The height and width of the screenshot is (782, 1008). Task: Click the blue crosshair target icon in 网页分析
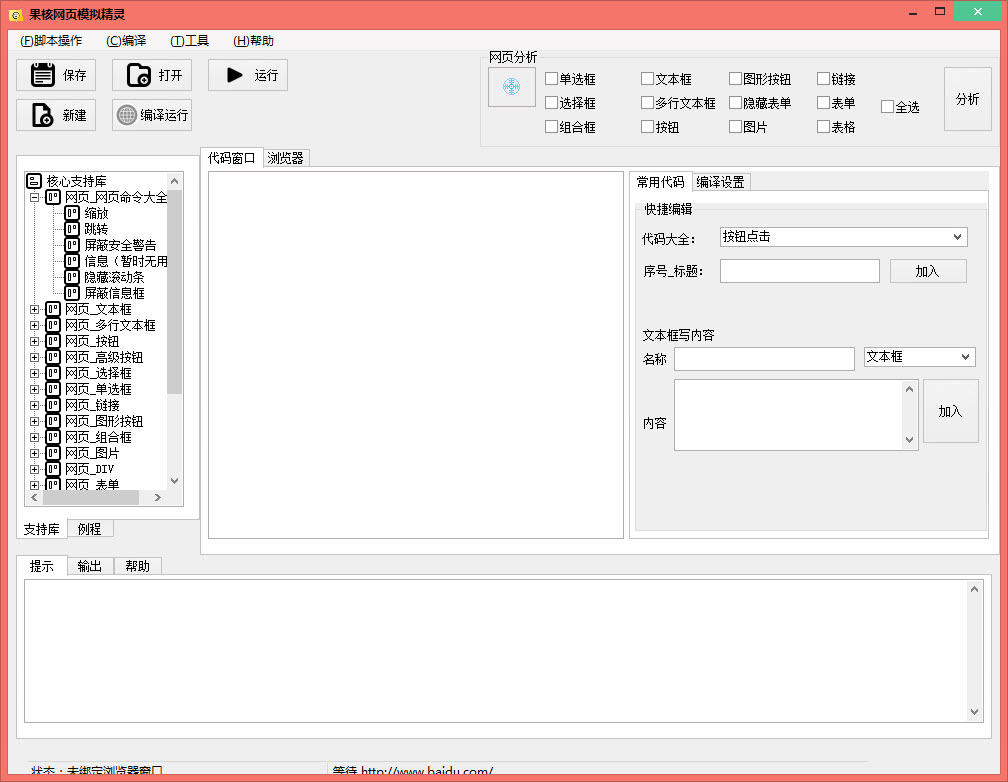click(x=511, y=87)
